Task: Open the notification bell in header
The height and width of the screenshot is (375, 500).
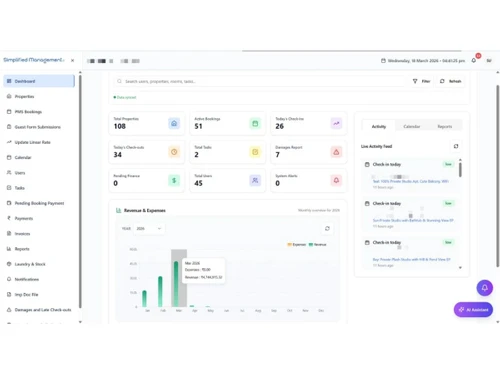Action: tap(474, 60)
